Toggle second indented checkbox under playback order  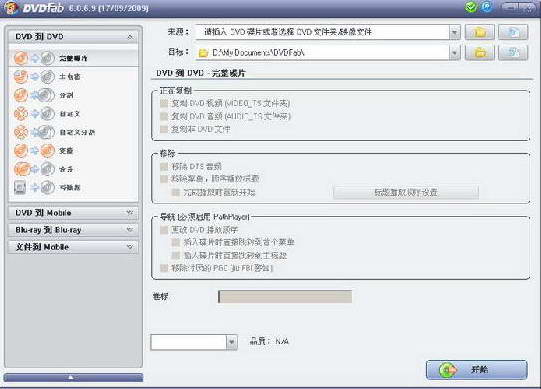click(176, 255)
